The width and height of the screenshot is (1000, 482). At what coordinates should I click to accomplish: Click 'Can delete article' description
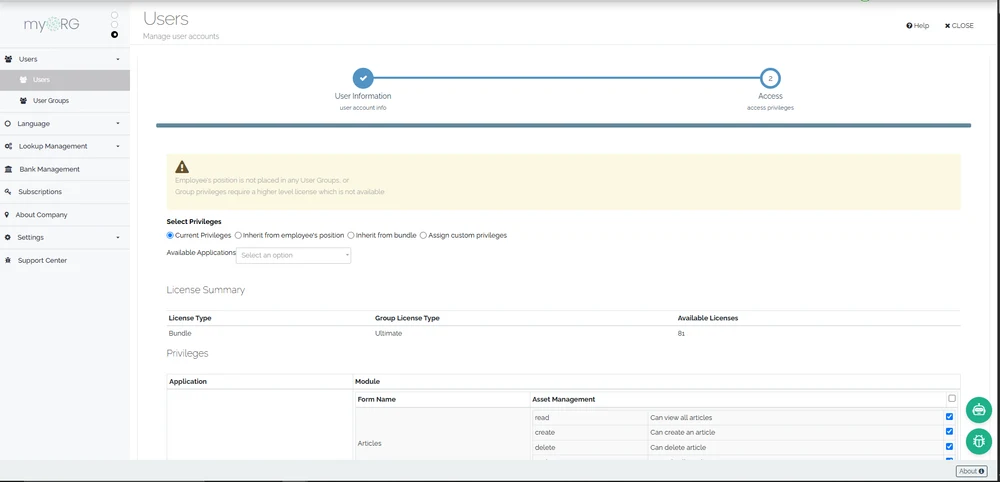pos(678,447)
